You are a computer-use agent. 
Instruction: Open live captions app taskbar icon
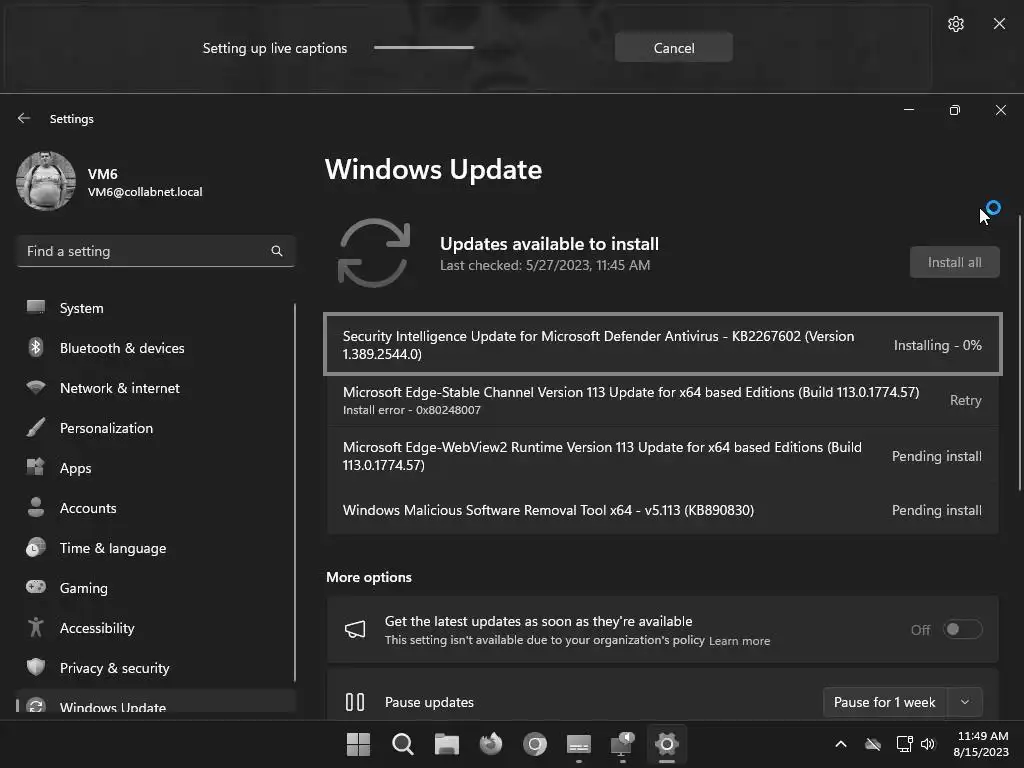579,744
